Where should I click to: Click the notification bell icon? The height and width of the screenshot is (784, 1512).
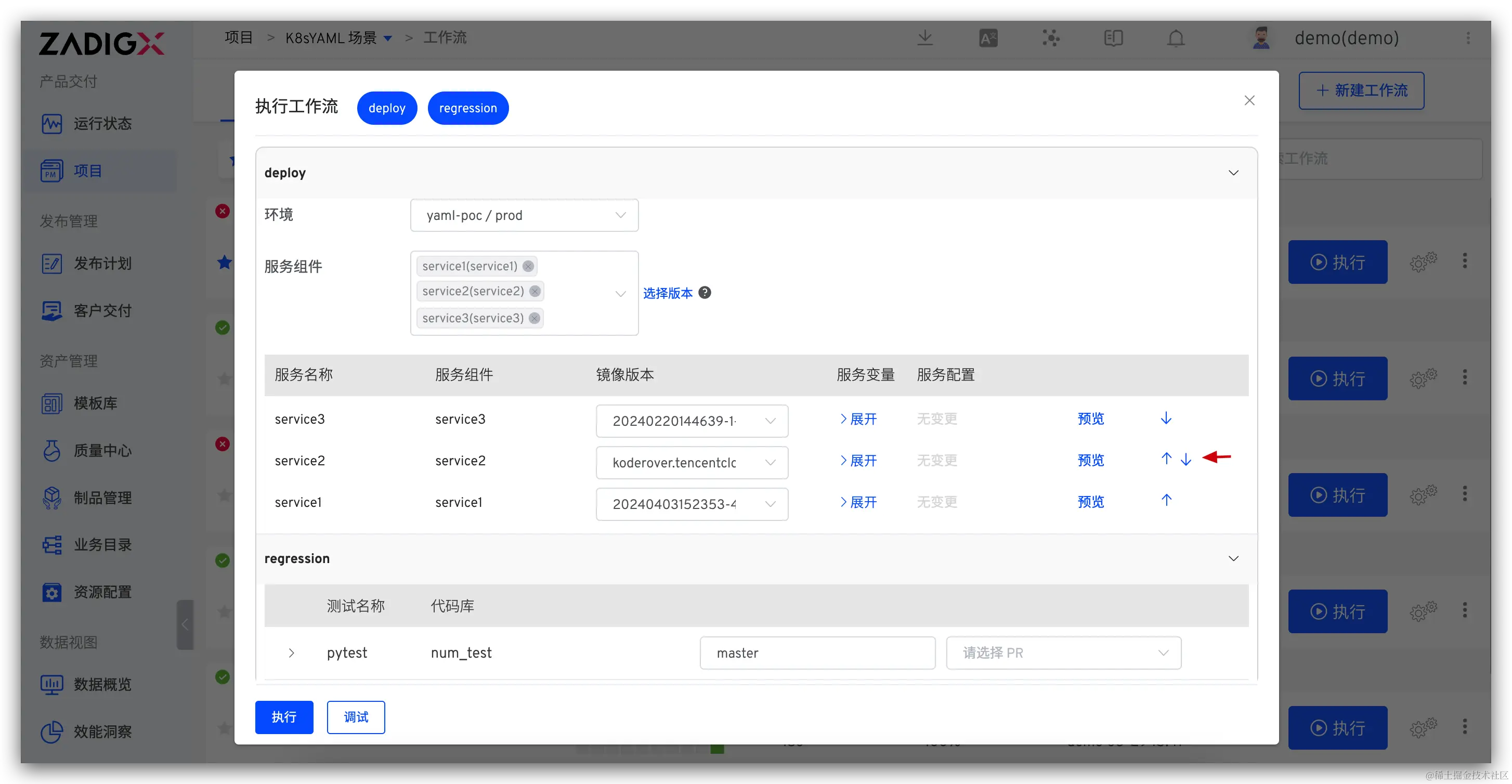[1176, 38]
